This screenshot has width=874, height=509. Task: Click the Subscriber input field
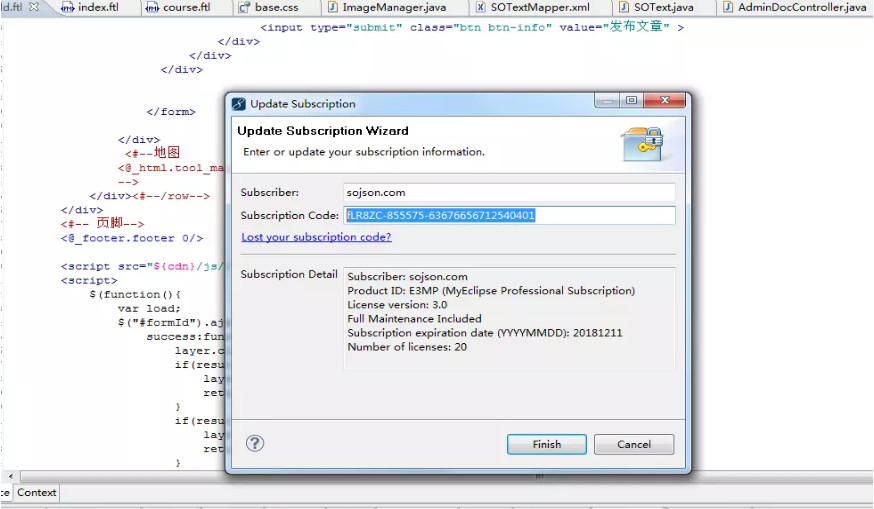(509, 192)
